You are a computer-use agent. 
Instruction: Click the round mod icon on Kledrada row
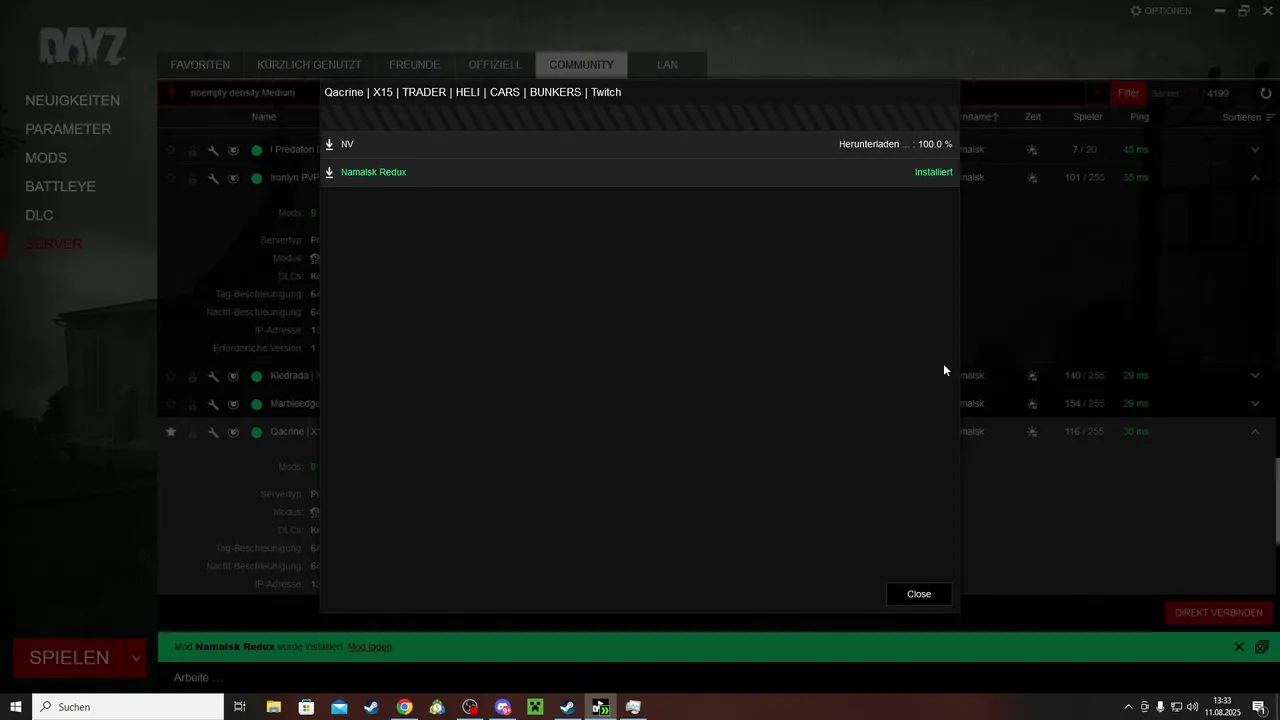pyautogui.click(x=233, y=376)
